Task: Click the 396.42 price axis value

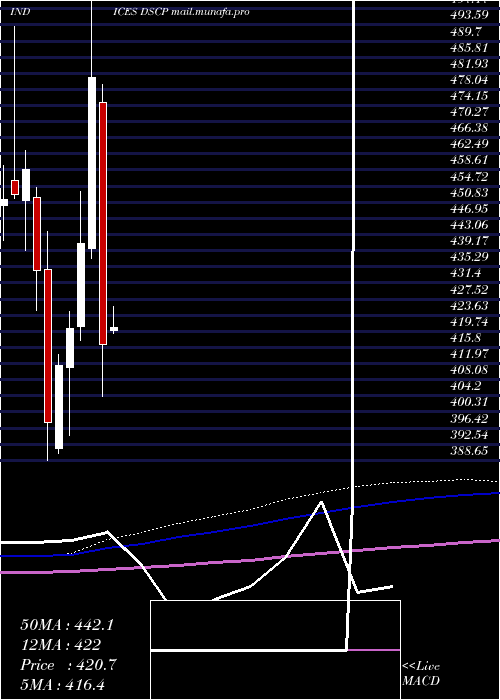Action: click(x=469, y=418)
